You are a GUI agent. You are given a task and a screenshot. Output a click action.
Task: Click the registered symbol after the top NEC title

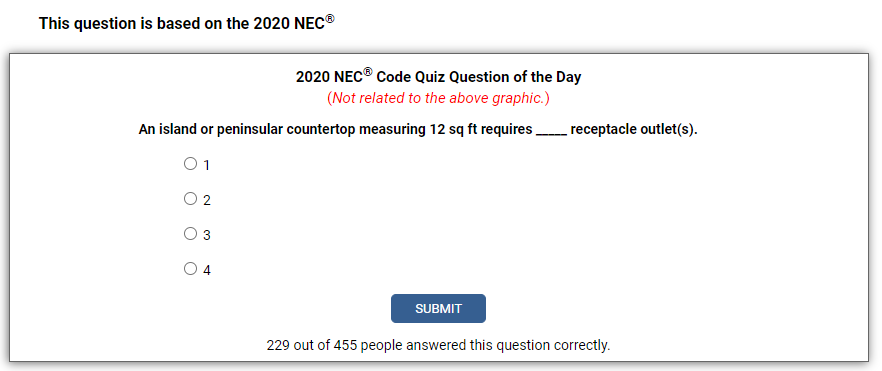pyautogui.click(x=330, y=19)
